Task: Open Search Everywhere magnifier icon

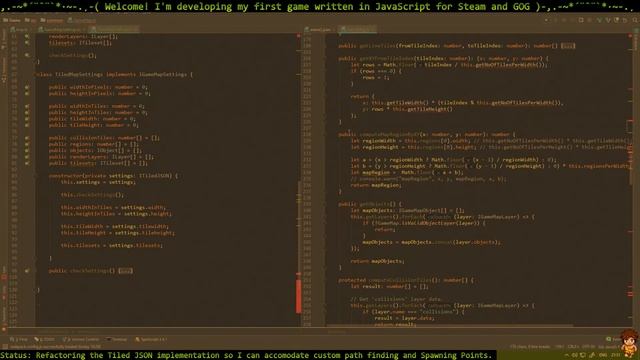Action: pyautogui.click(x=635, y=20)
